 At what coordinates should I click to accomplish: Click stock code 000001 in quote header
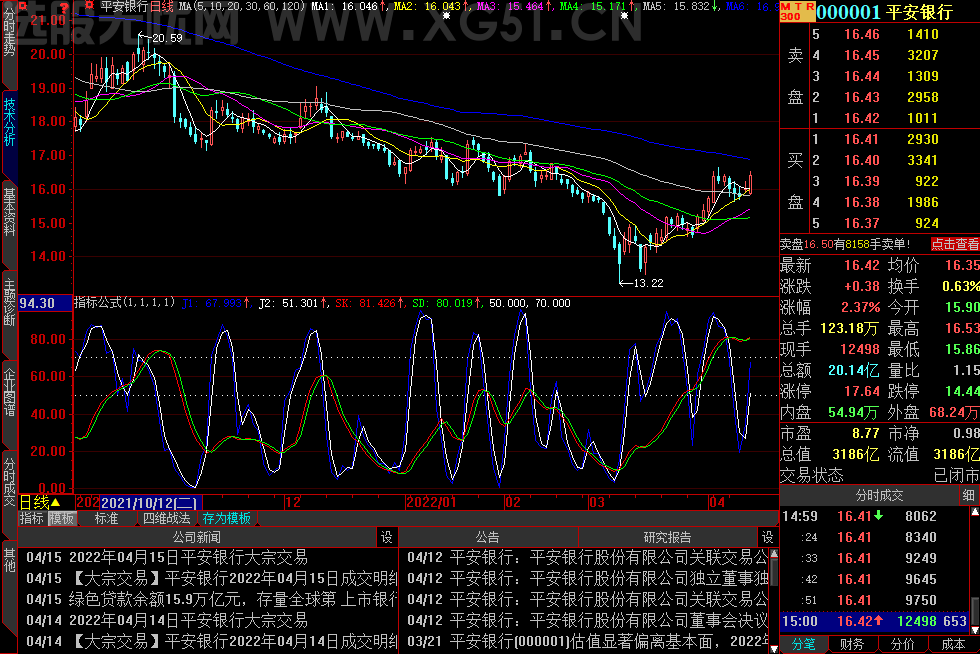(x=848, y=11)
